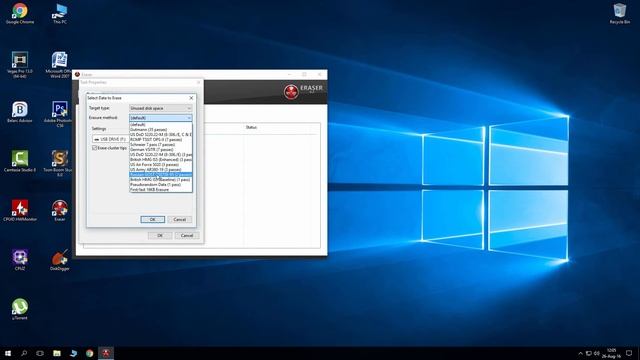Open network status in system tray

coord(589,353)
